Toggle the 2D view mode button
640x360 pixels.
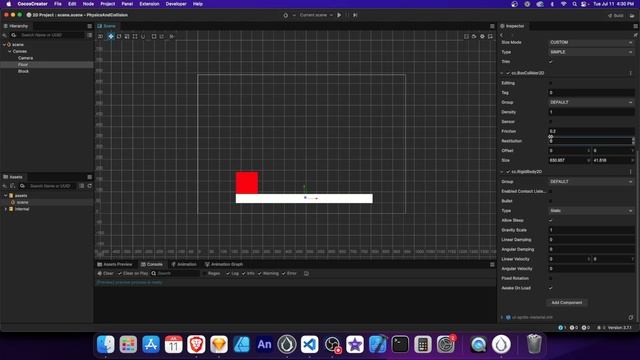[101, 36]
